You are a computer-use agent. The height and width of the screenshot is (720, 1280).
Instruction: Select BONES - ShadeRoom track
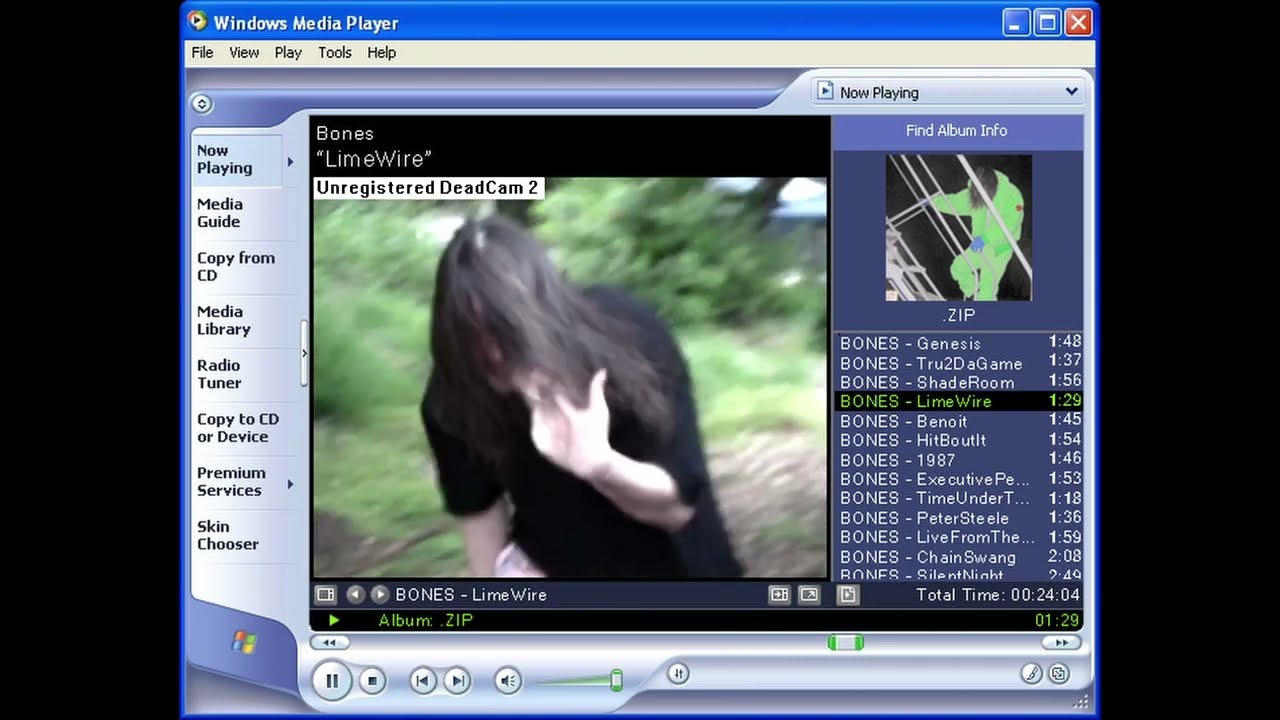(958, 382)
